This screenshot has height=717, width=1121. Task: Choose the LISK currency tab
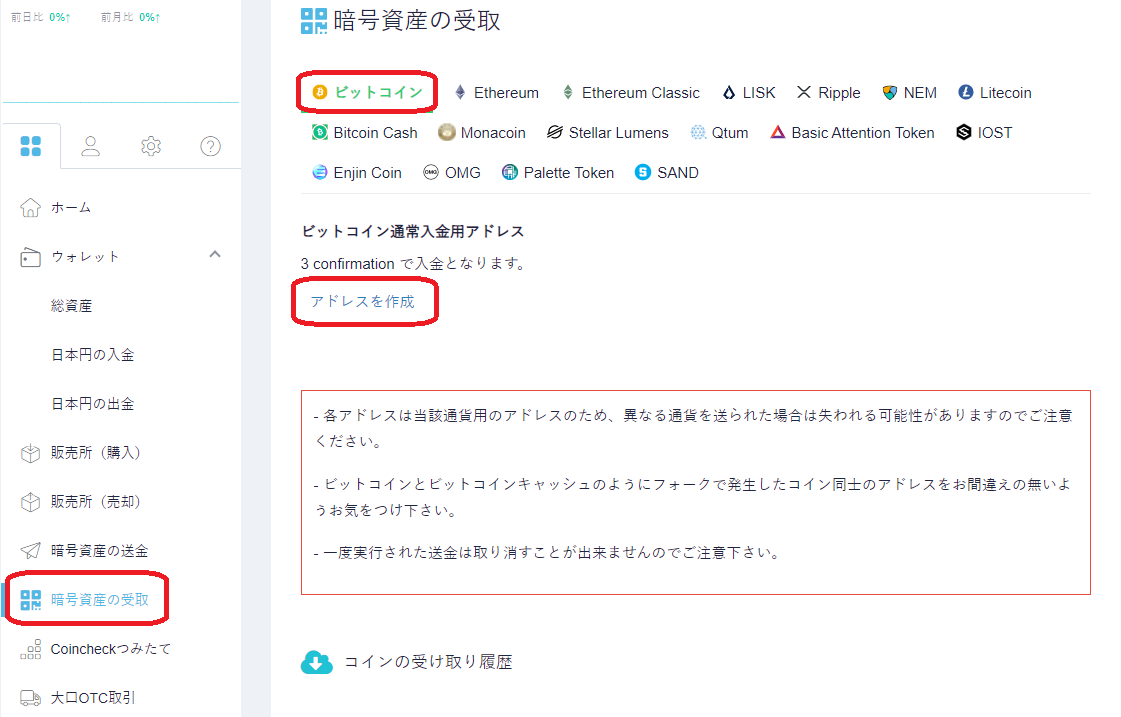tap(749, 93)
